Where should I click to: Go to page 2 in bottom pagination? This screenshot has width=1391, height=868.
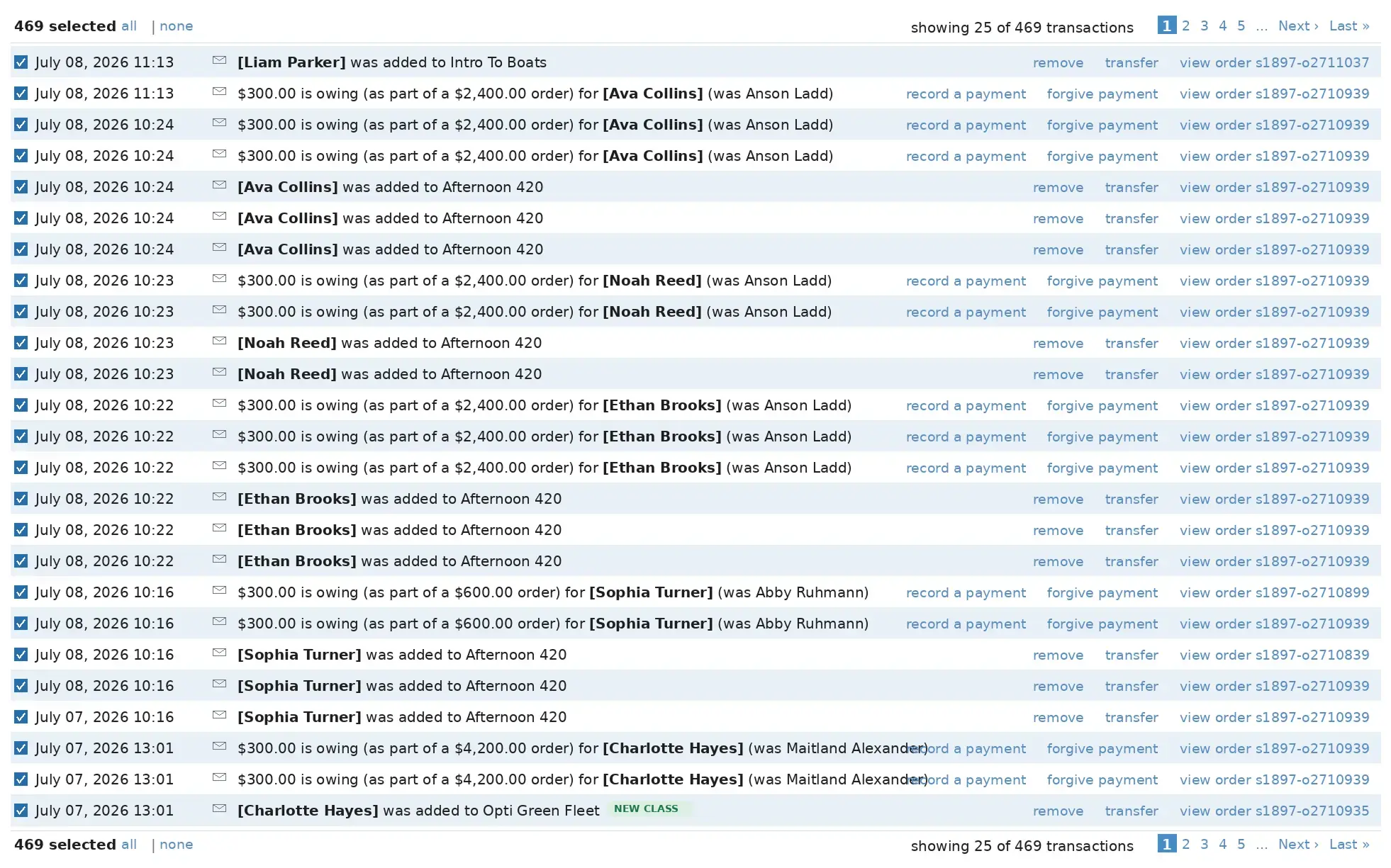tap(1185, 845)
